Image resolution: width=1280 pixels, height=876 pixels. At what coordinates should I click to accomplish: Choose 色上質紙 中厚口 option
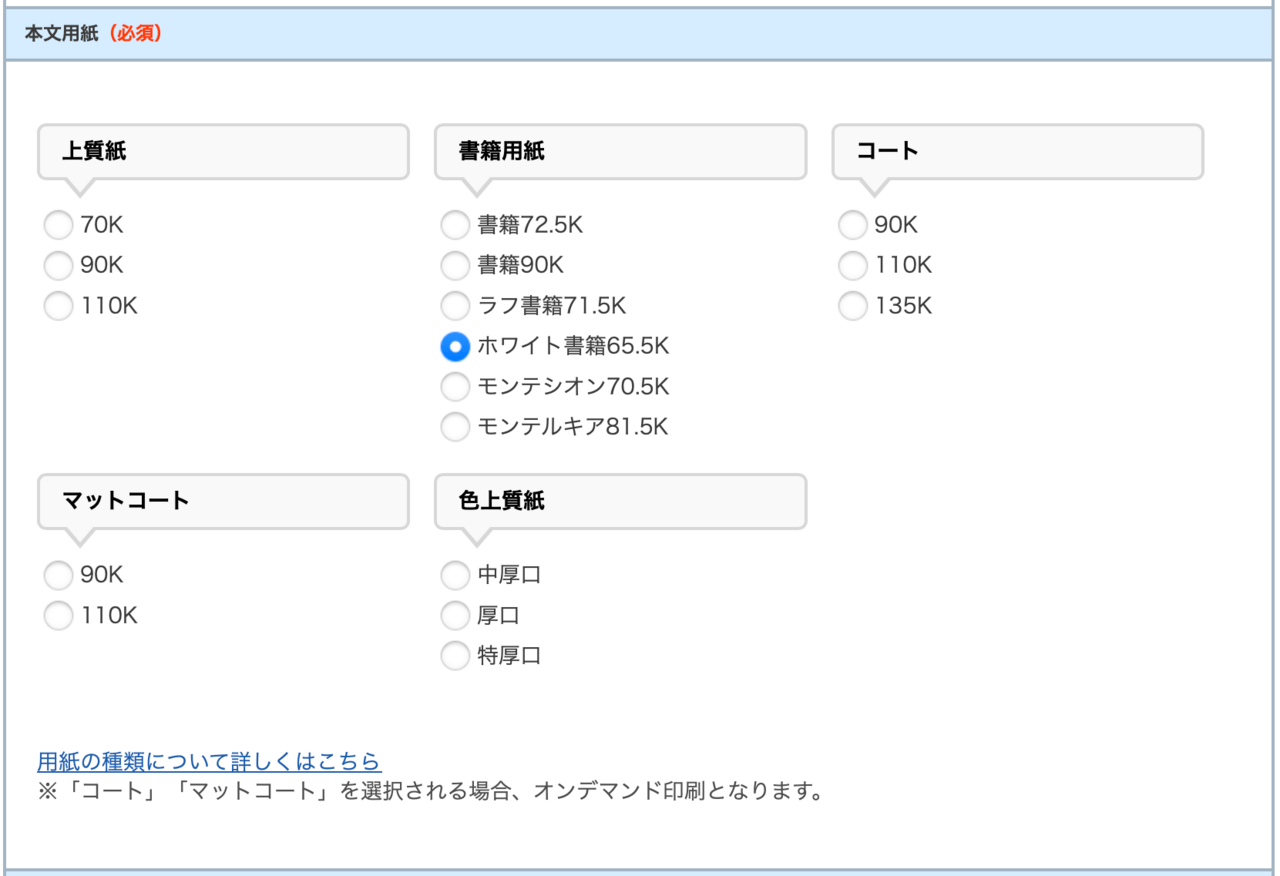455,575
